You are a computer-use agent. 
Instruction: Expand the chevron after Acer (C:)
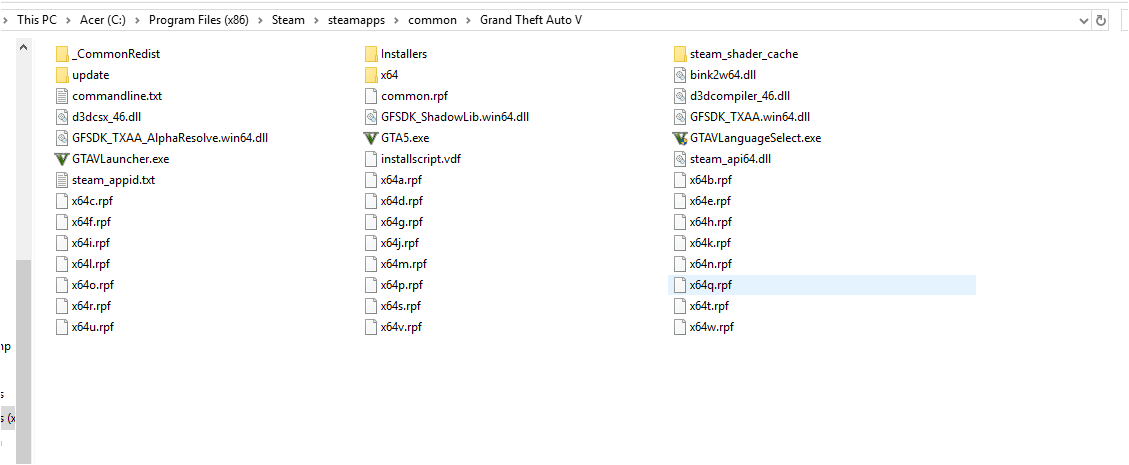click(x=137, y=21)
